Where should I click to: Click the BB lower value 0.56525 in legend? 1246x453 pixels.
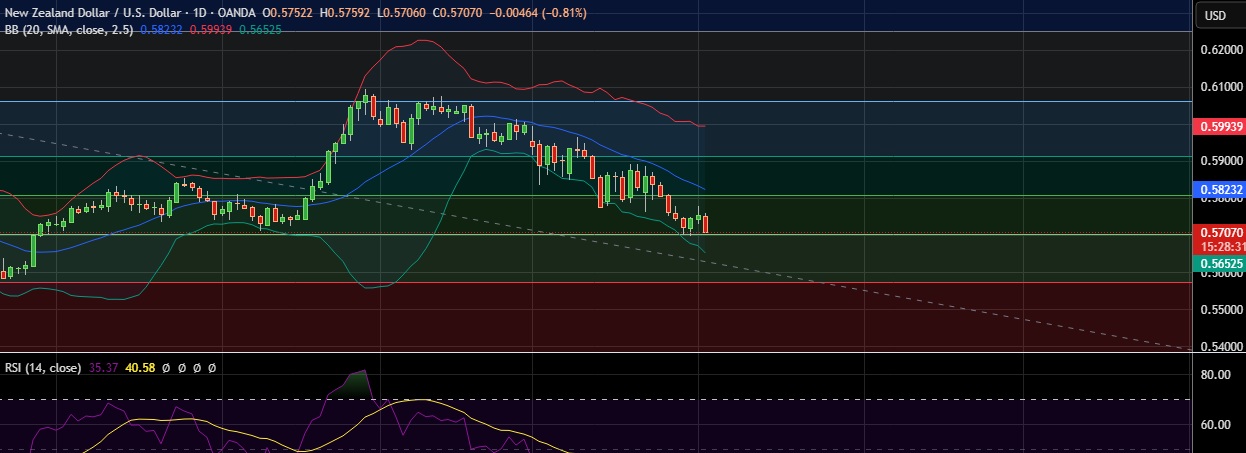[262, 31]
